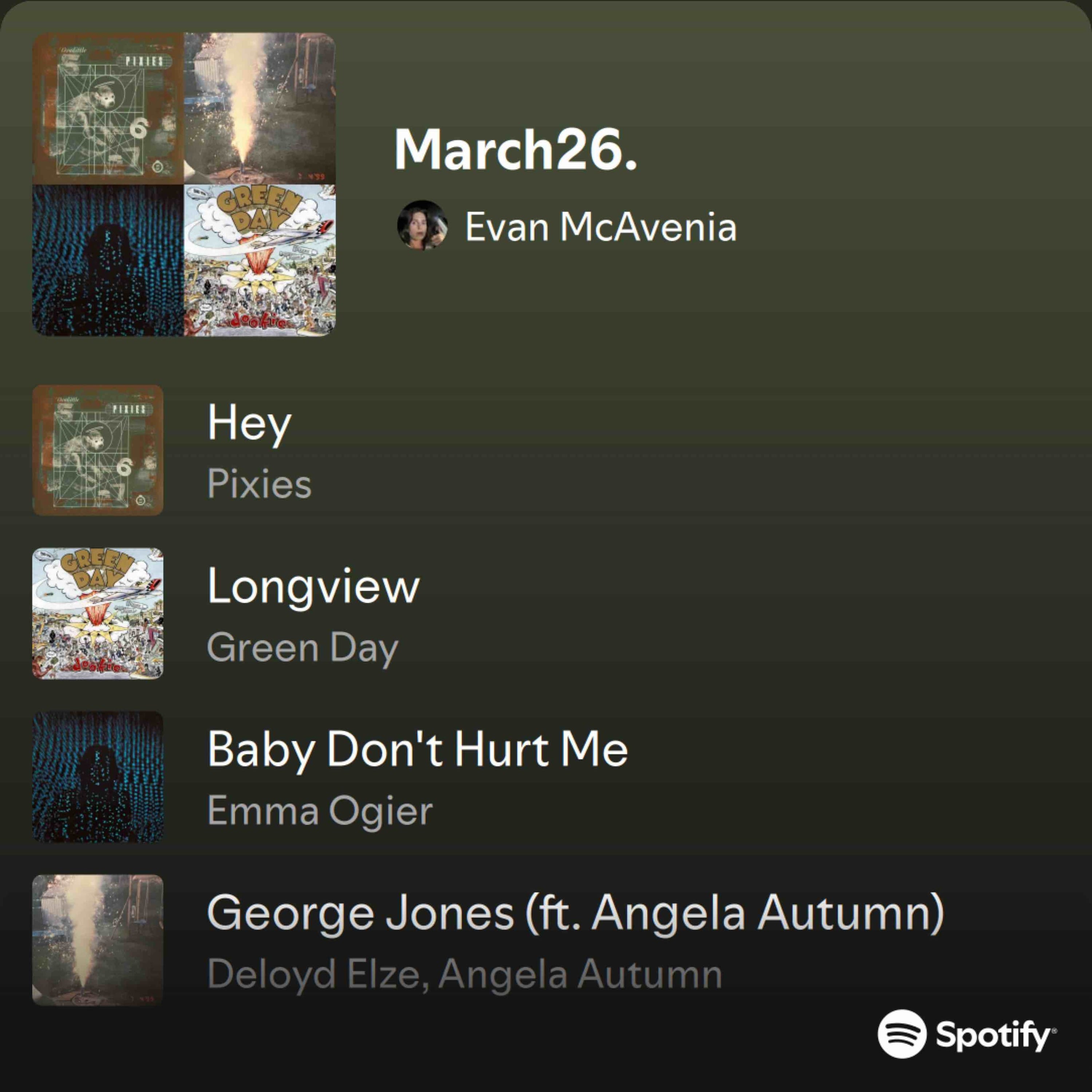Select the Baby Don't Hurt Me thumbnail

pos(98,777)
